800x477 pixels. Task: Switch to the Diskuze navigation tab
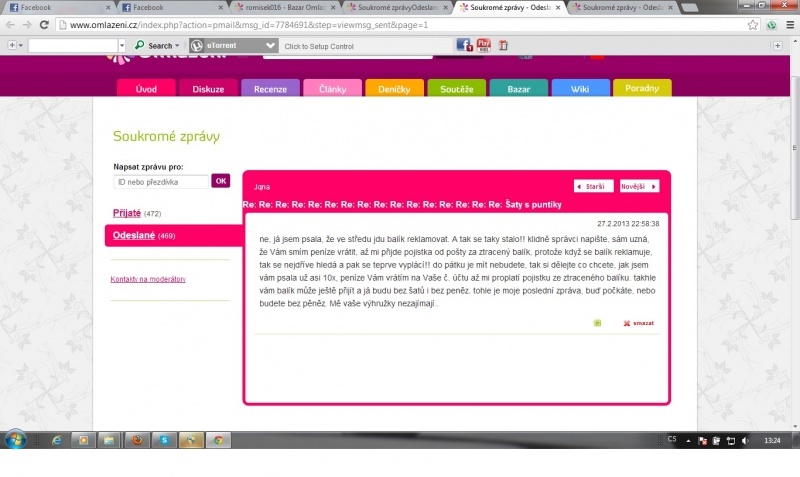tap(208, 89)
